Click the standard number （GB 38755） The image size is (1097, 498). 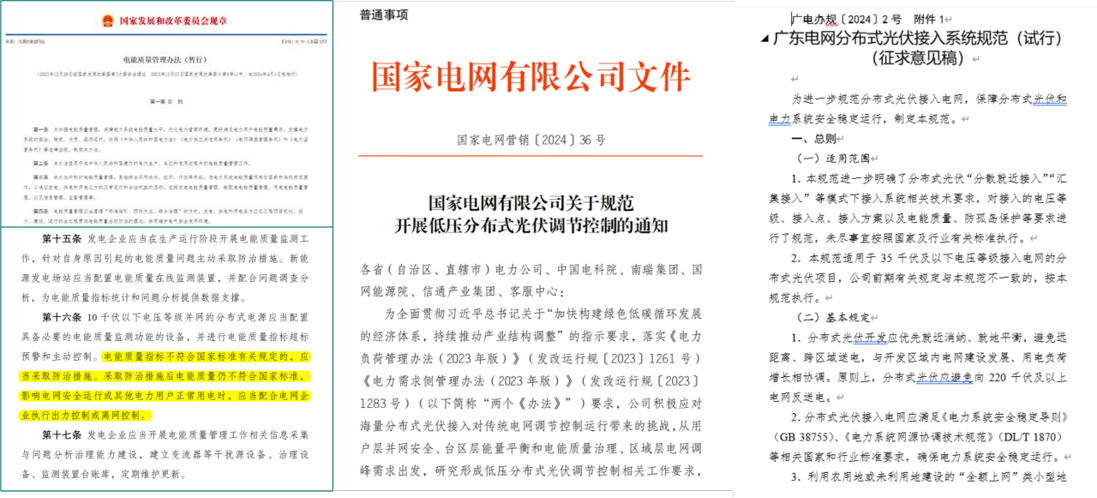point(804,436)
